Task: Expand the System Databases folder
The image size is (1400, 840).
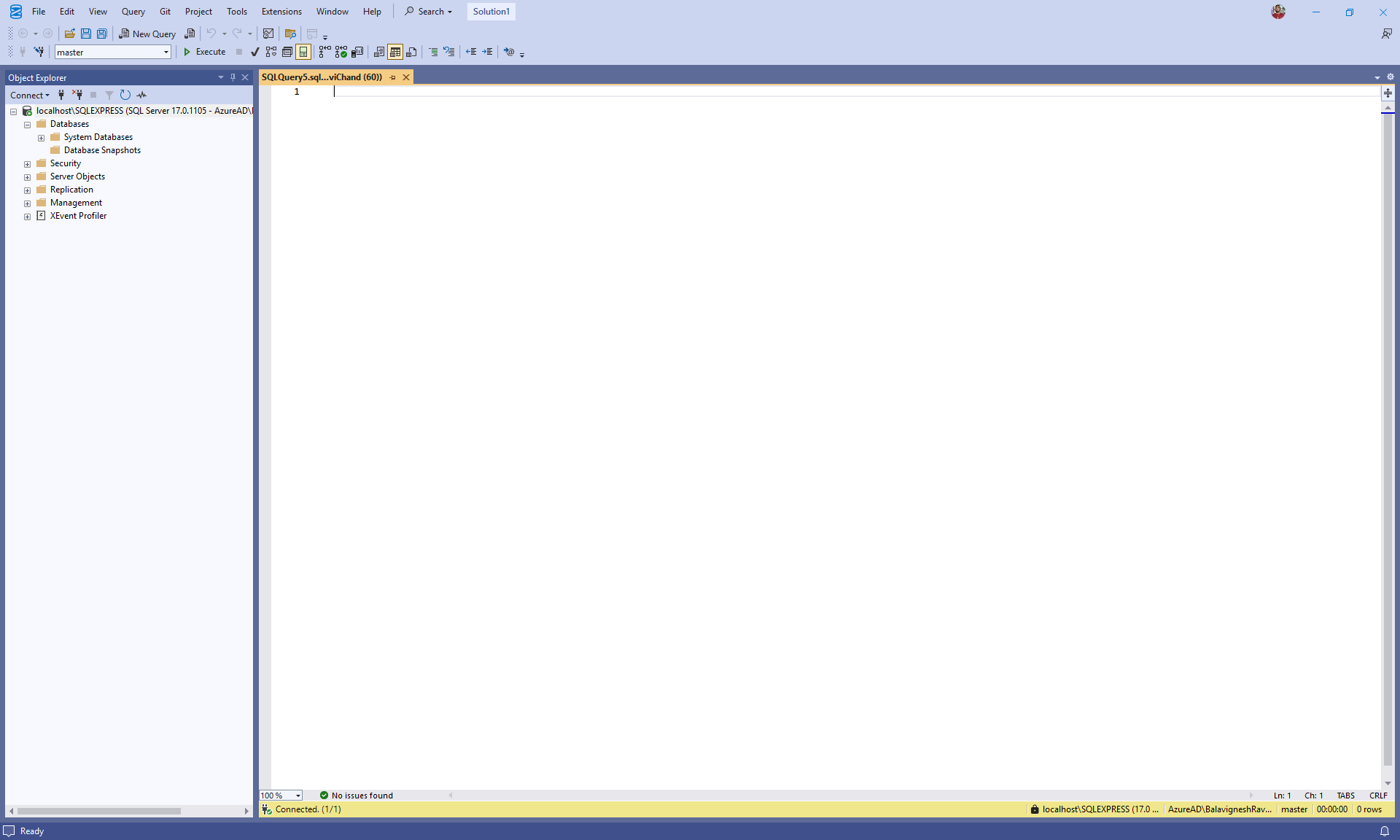Action: [x=41, y=138]
